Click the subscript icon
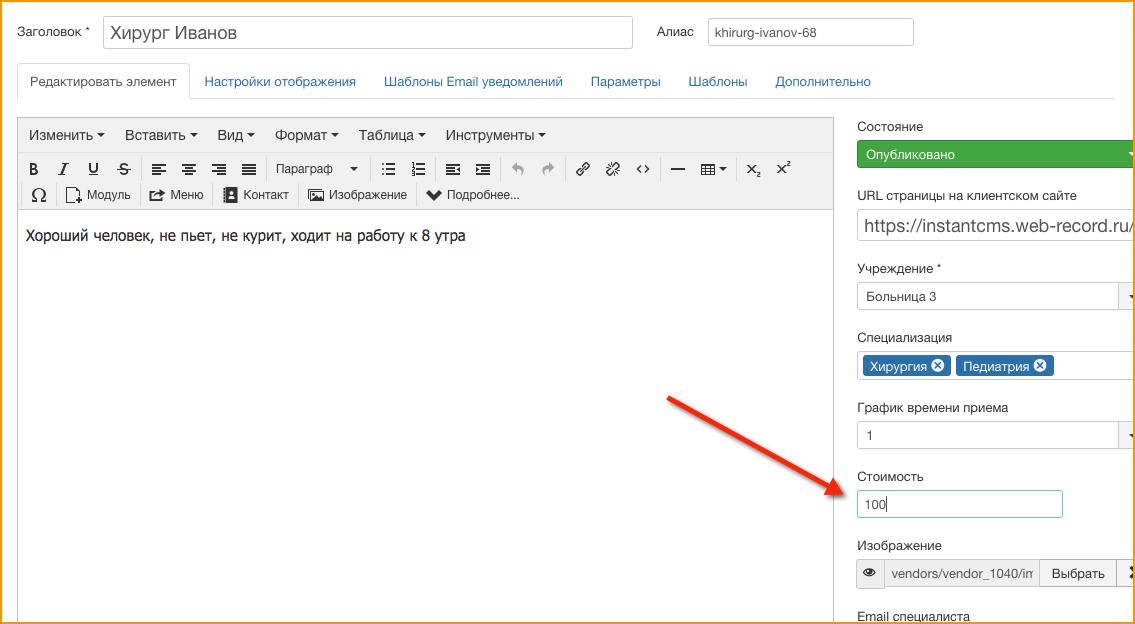This screenshot has width=1135, height=624. pos(753,169)
